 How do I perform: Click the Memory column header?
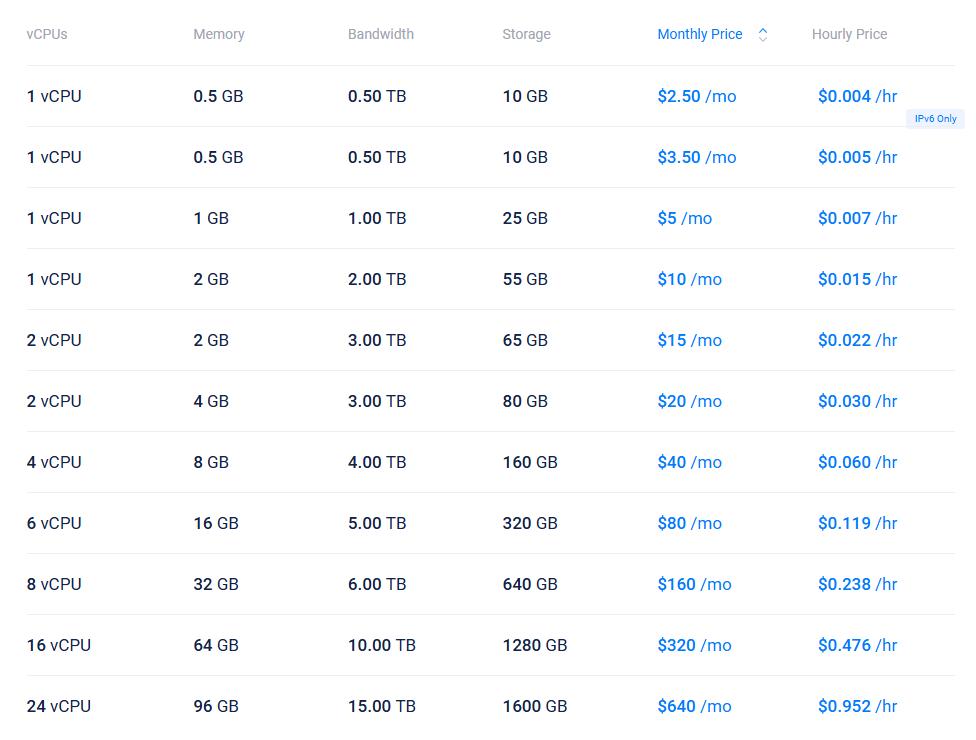pyautogui.click(x=219, y=34)
